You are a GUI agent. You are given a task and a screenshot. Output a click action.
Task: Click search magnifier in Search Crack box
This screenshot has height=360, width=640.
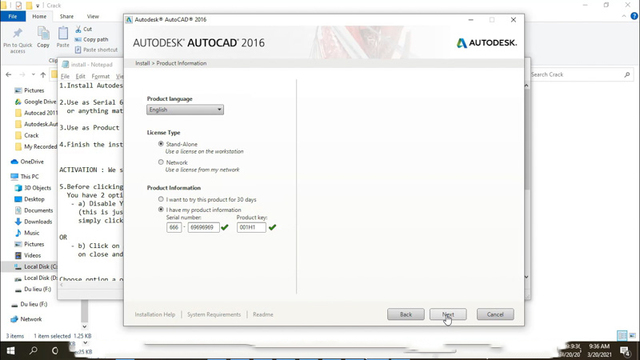[x=627, y=75]
